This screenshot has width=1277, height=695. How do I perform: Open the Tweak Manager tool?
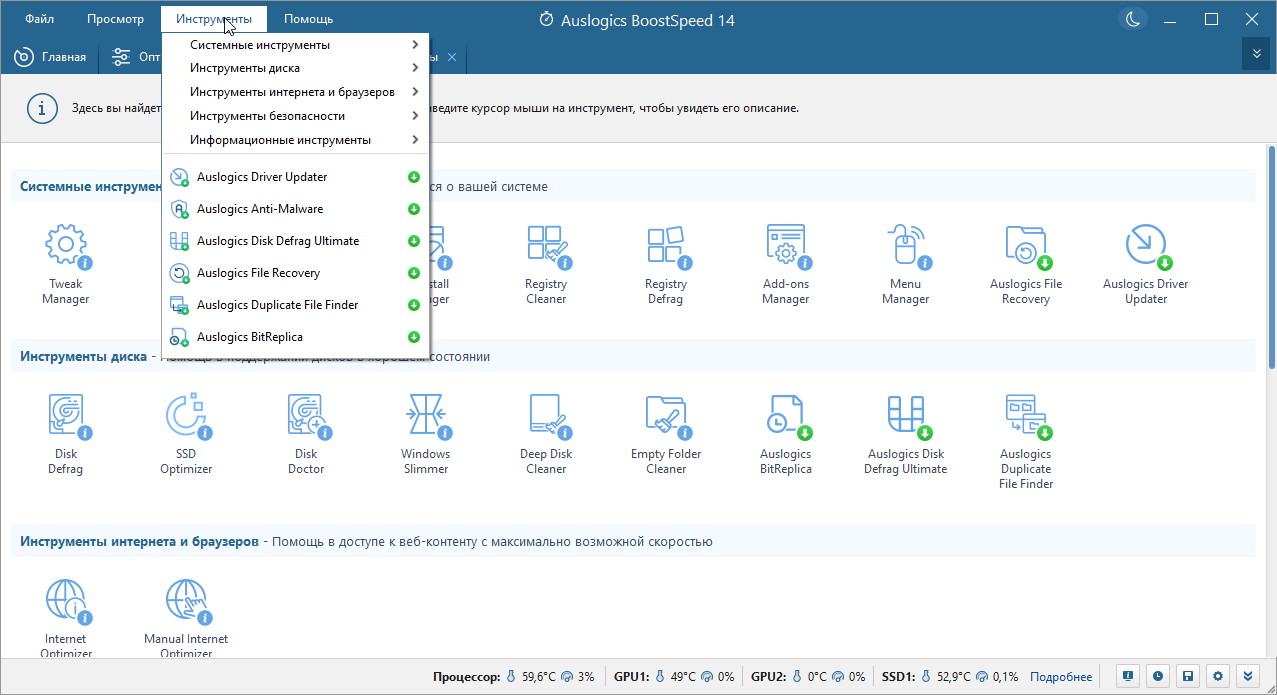click(66, 264)
